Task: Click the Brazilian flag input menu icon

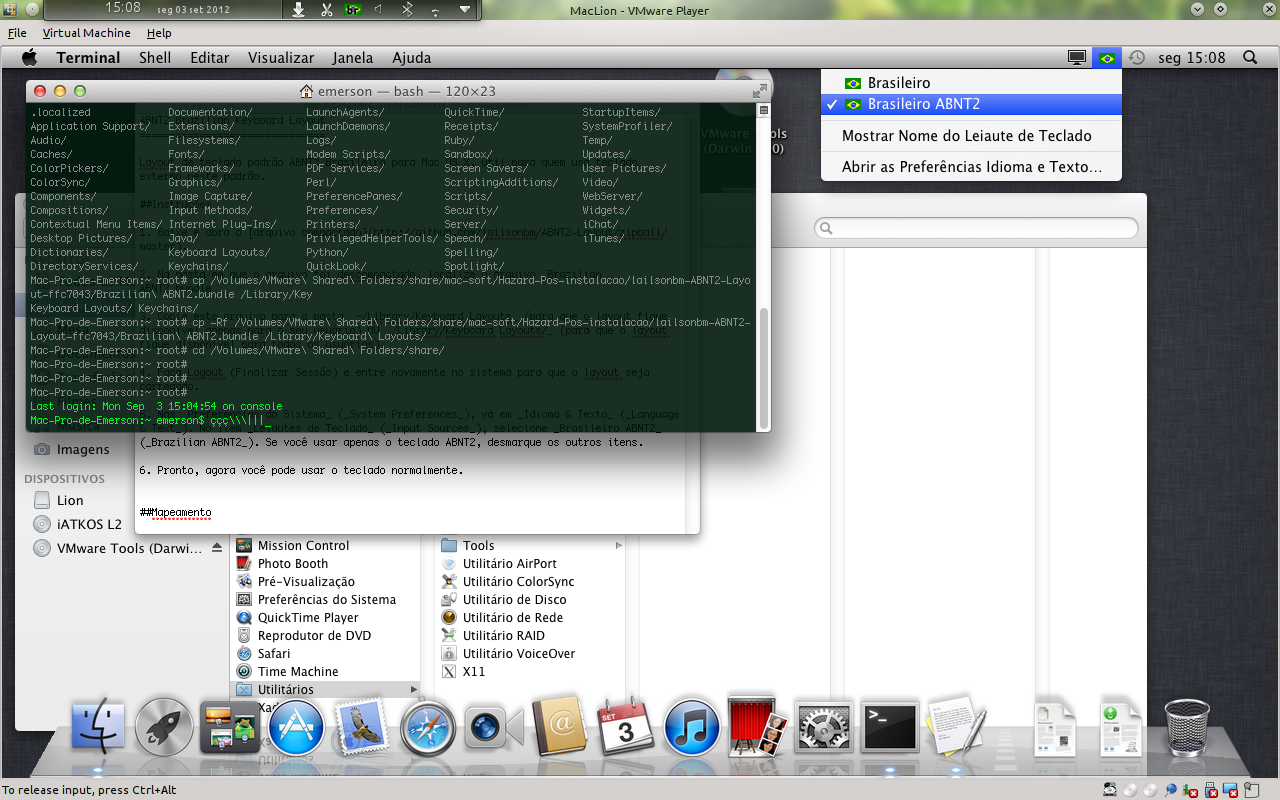Action: click(x=1107, y=58)
